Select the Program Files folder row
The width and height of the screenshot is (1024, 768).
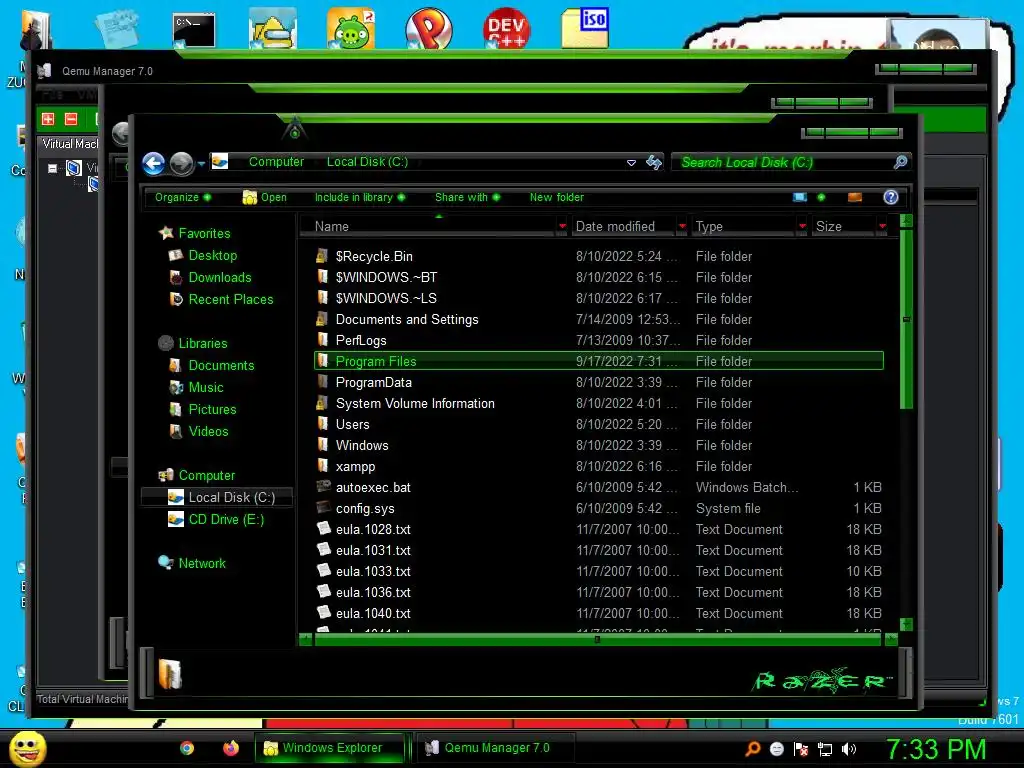(598, 361)
